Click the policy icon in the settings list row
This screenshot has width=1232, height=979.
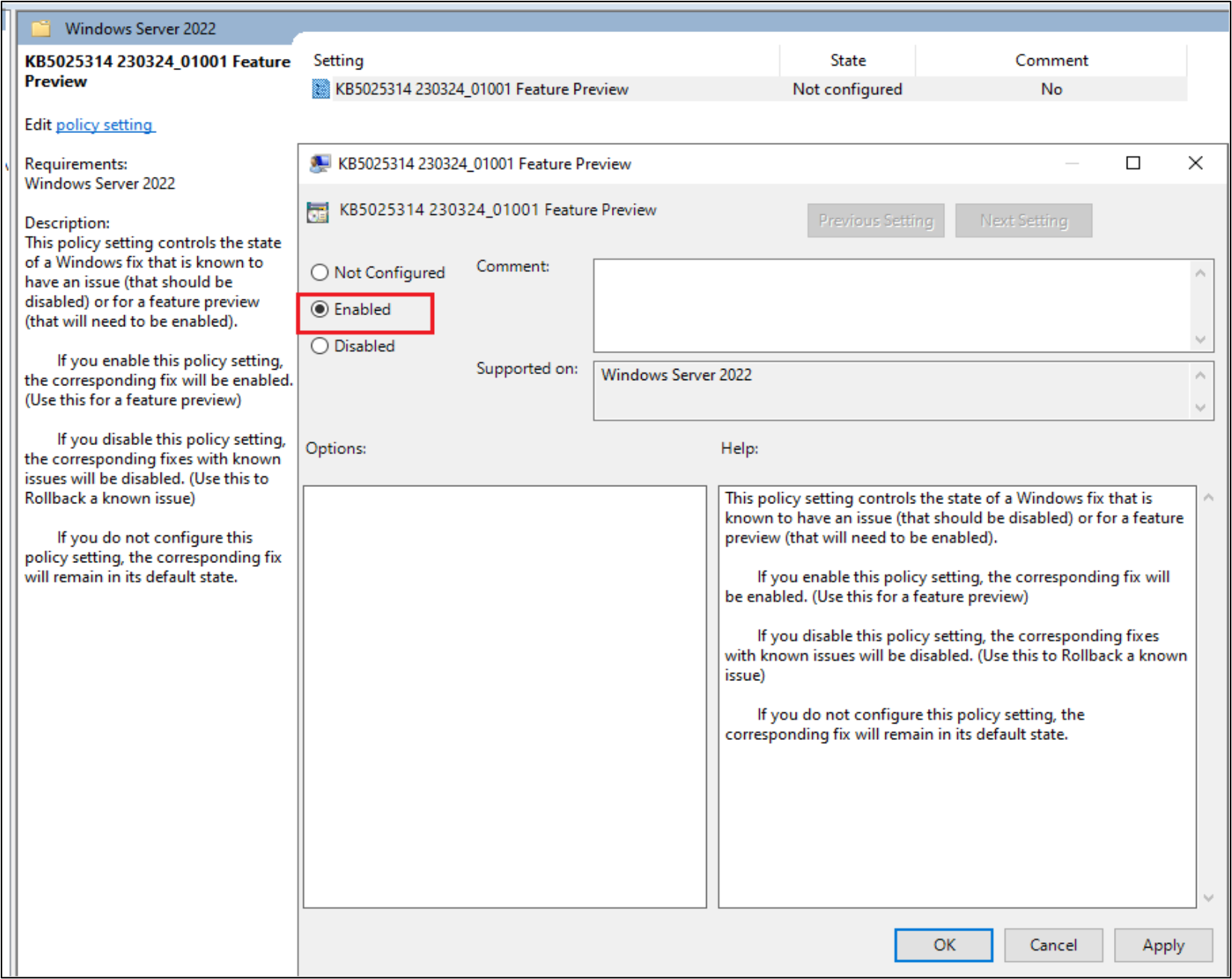[x=321, y=90]
